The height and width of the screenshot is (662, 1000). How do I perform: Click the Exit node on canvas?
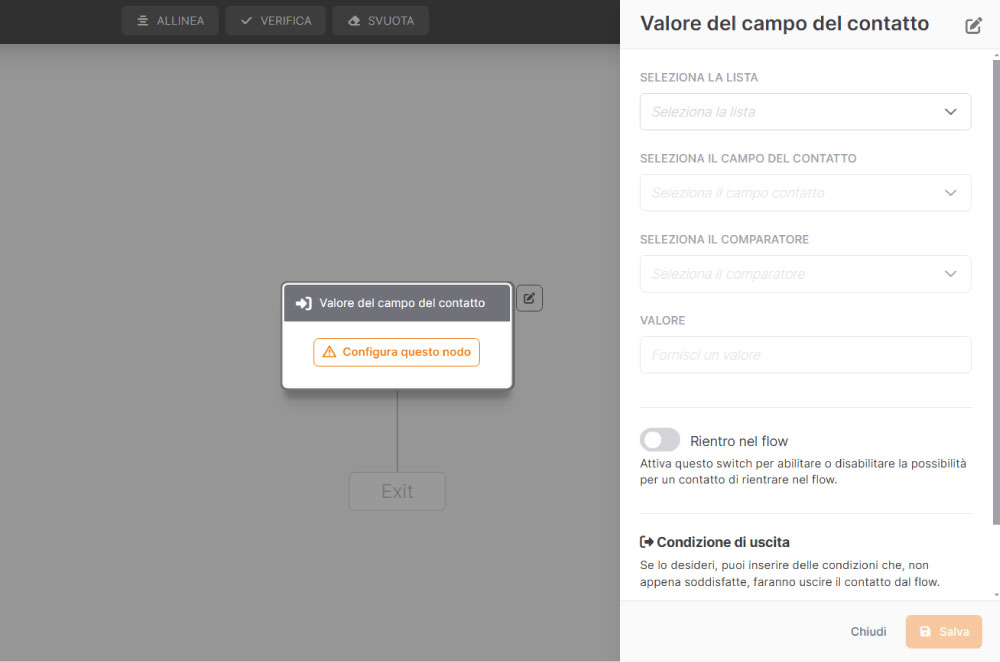(x=397, y=491)
